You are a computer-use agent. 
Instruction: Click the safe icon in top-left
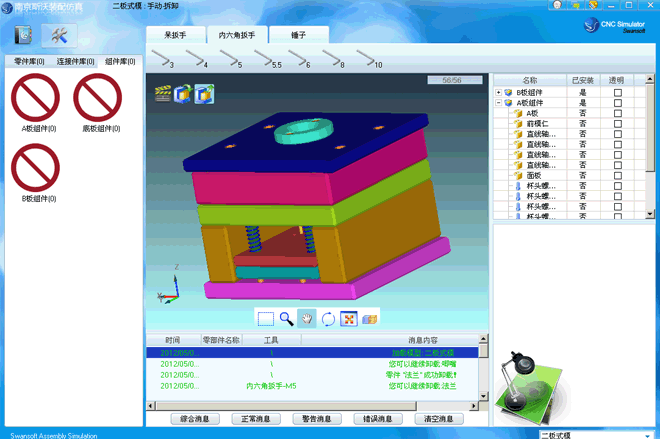click(23, 36)
